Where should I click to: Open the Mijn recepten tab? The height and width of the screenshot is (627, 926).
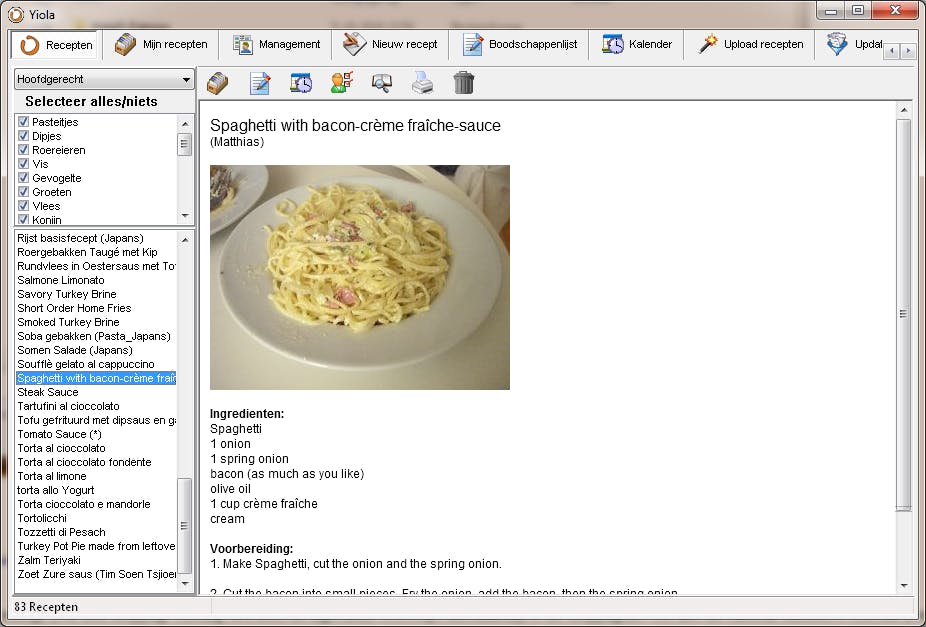pos(161,44)
